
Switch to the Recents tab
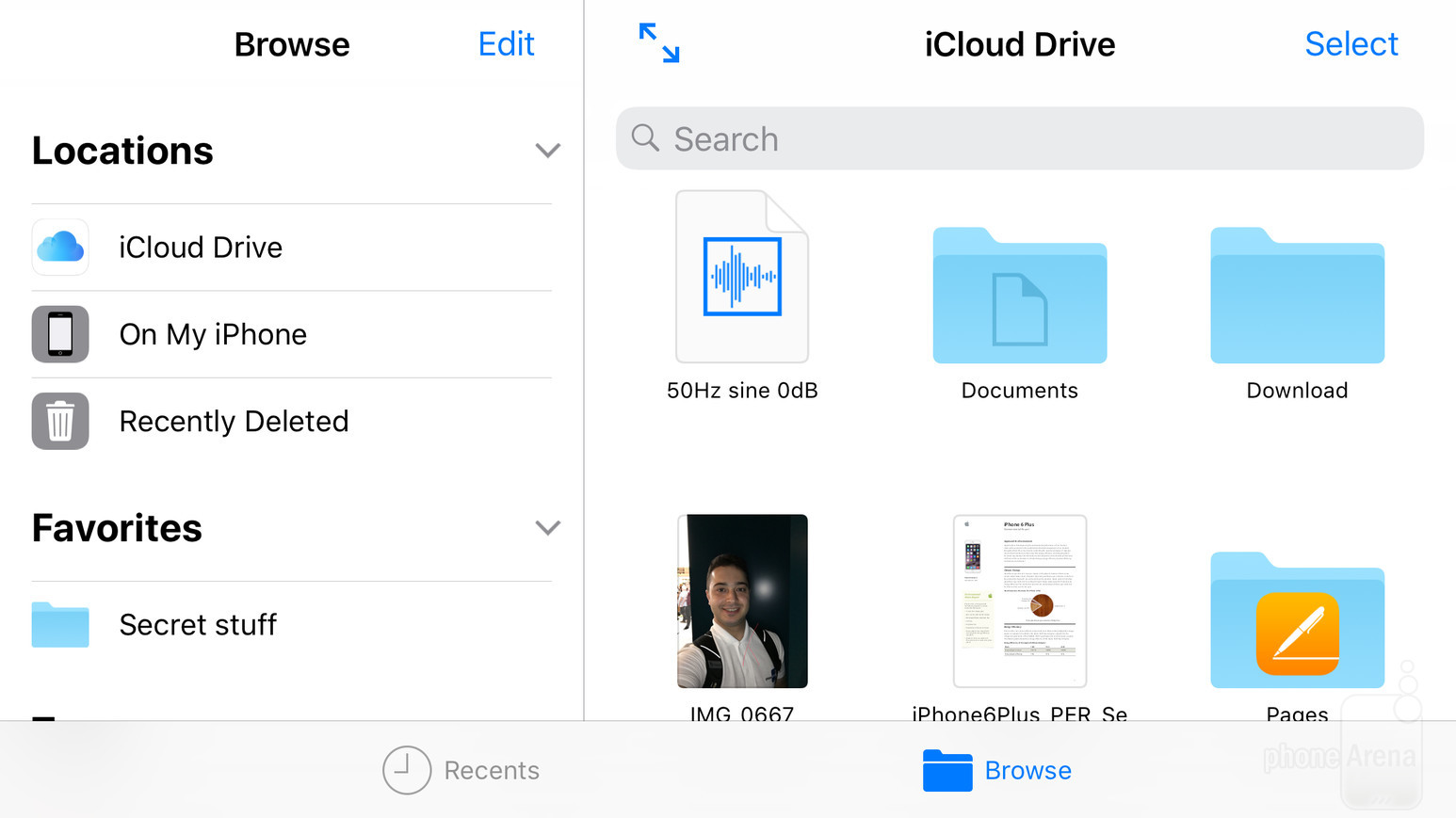461,770
